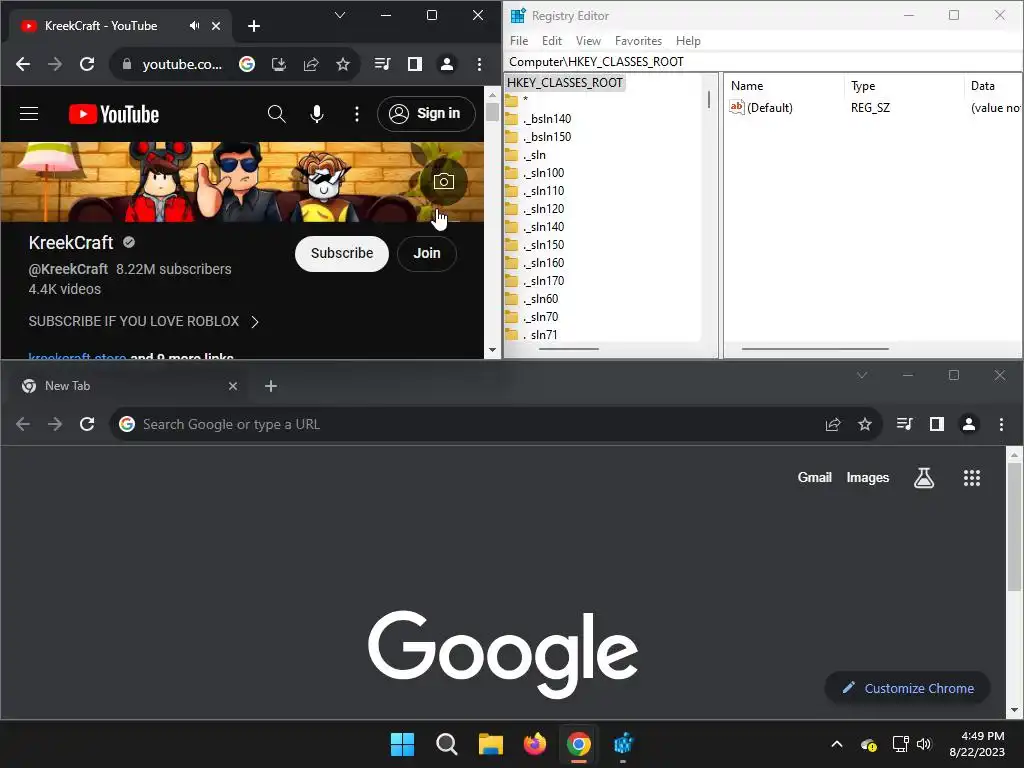The width and height of the screenshot is (1024, 768).
Task: Open Chrome three-dot menu in New Tab window
Action: [1001, 424]
